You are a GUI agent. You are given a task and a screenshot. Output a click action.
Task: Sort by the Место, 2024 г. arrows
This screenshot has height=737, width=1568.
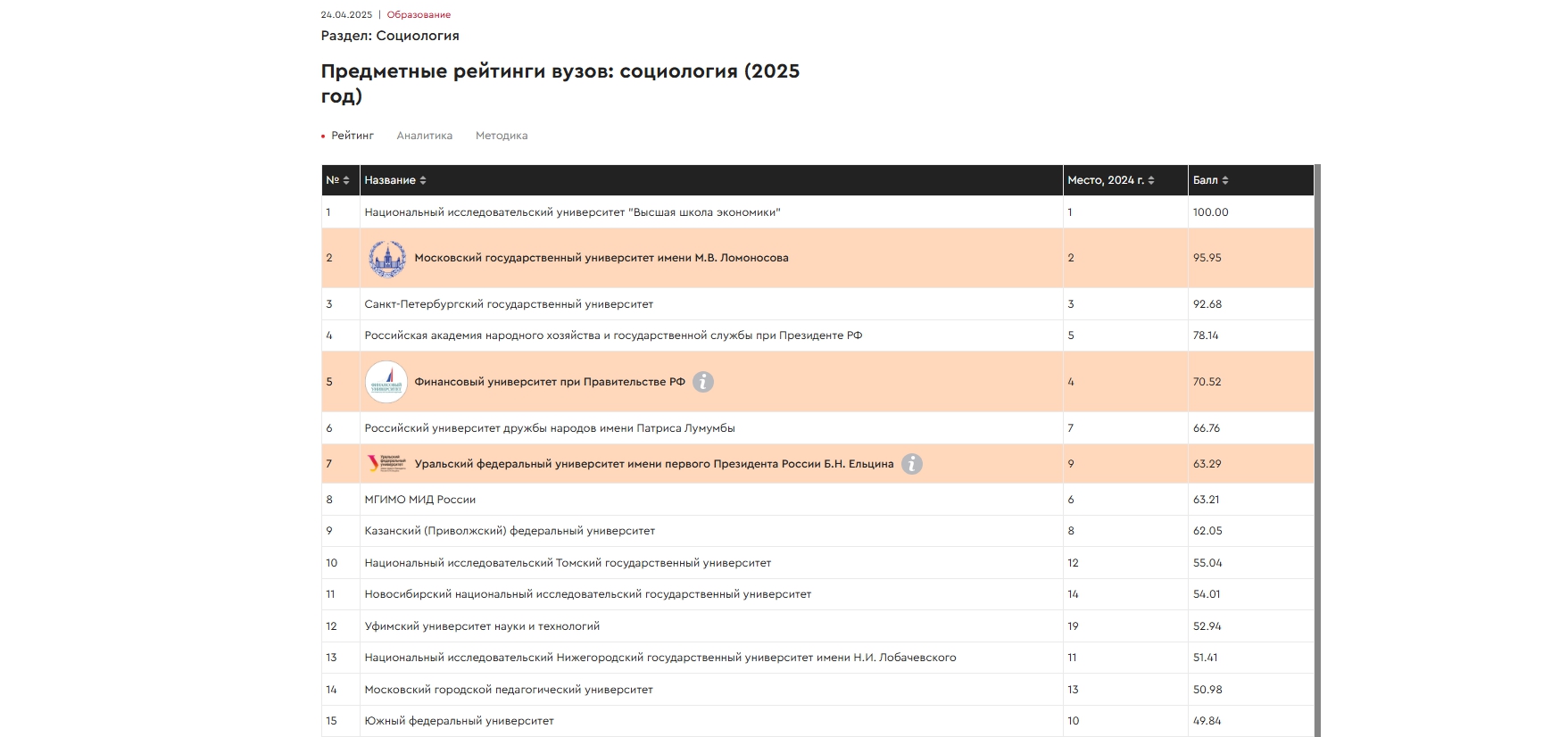pos(1151,180)
